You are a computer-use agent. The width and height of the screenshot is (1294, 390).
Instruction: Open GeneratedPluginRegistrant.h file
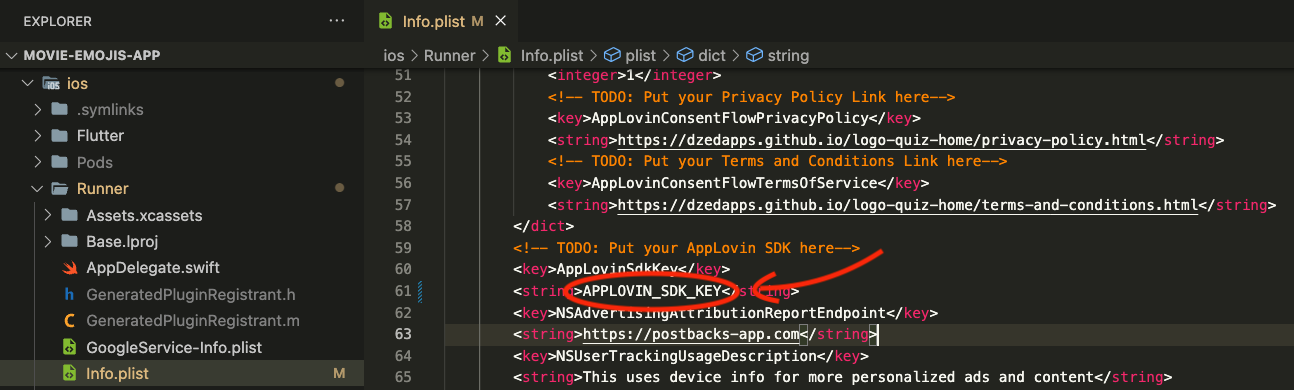190,295
